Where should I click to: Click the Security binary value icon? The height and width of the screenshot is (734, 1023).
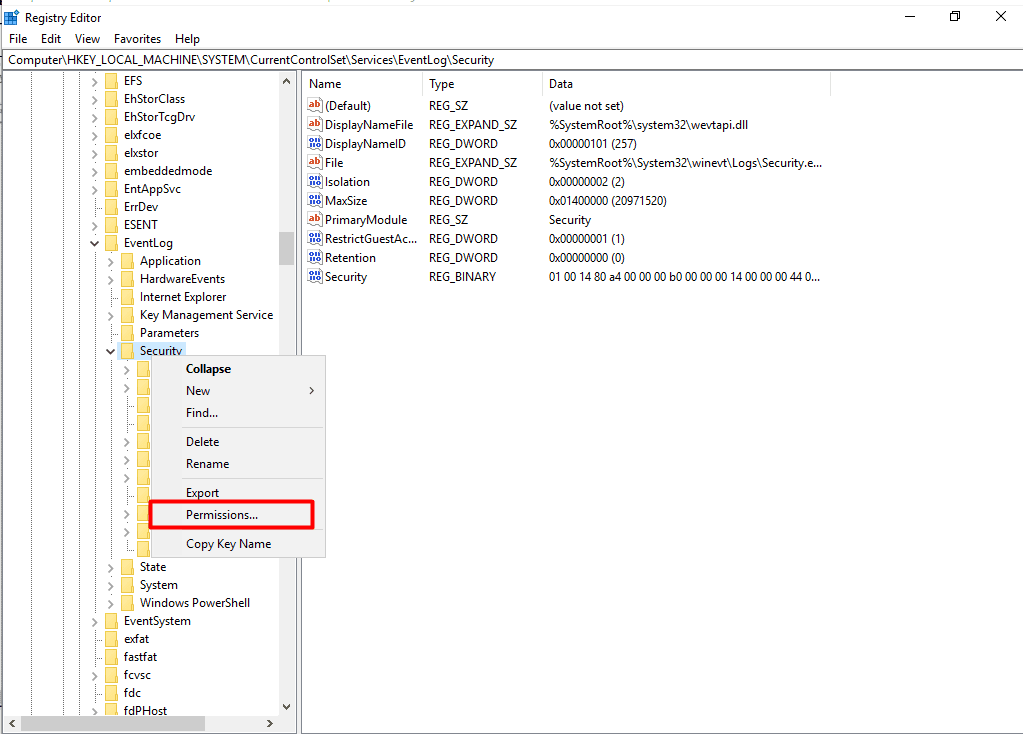coord(315,276)
